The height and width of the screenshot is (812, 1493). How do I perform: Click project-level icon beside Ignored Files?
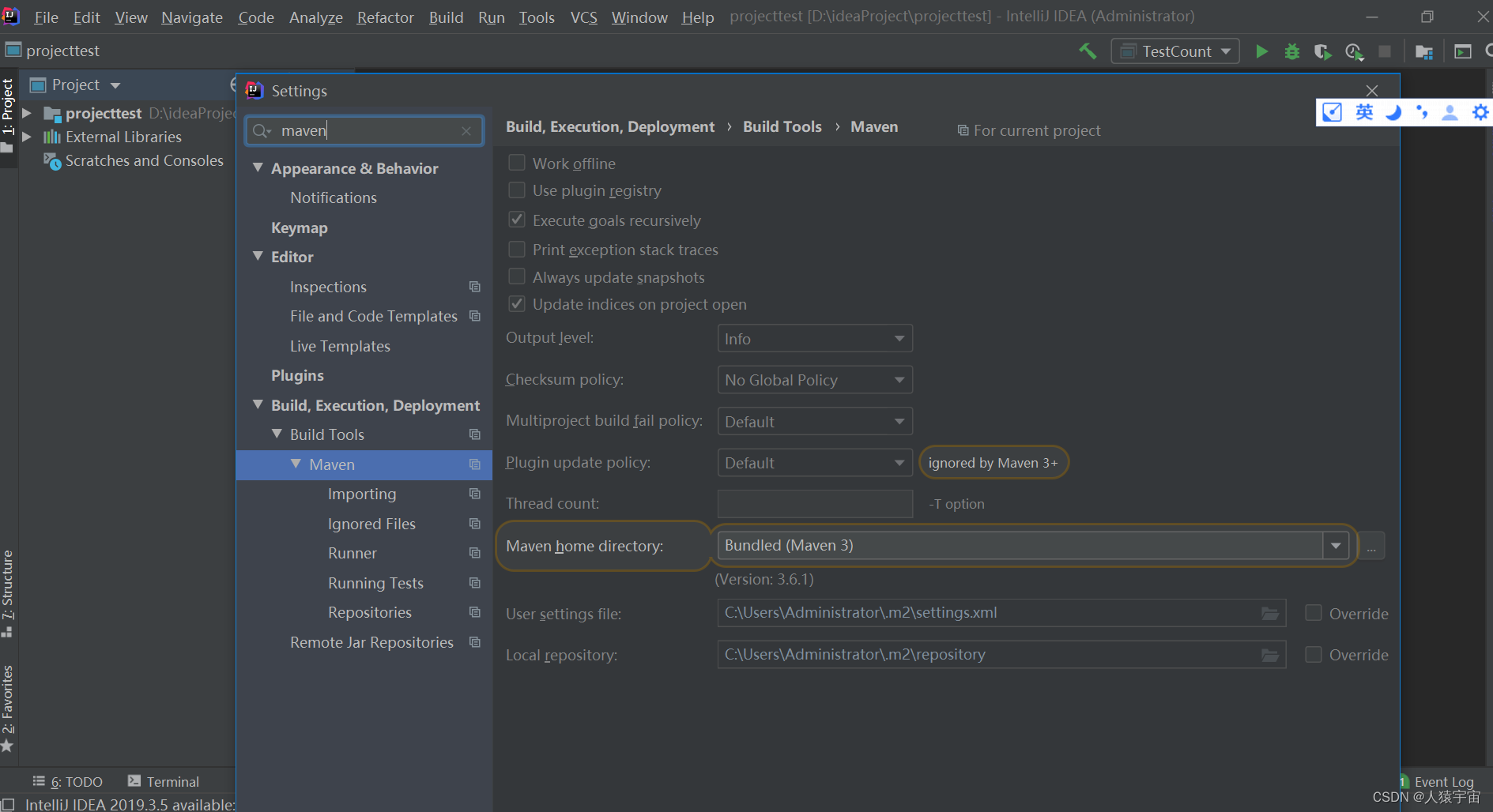point(475,524)
